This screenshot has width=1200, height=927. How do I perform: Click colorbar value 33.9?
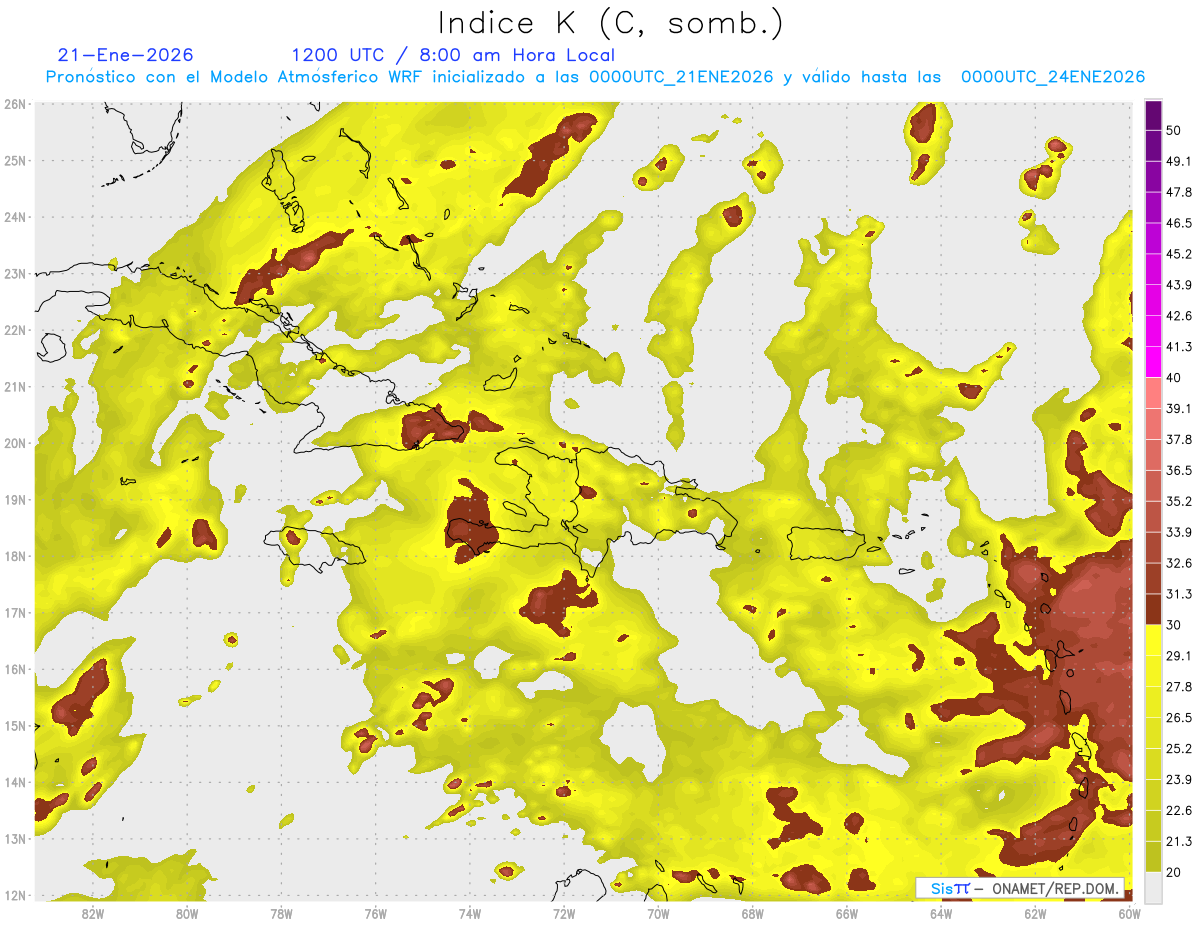click(x=1178, y=532)
